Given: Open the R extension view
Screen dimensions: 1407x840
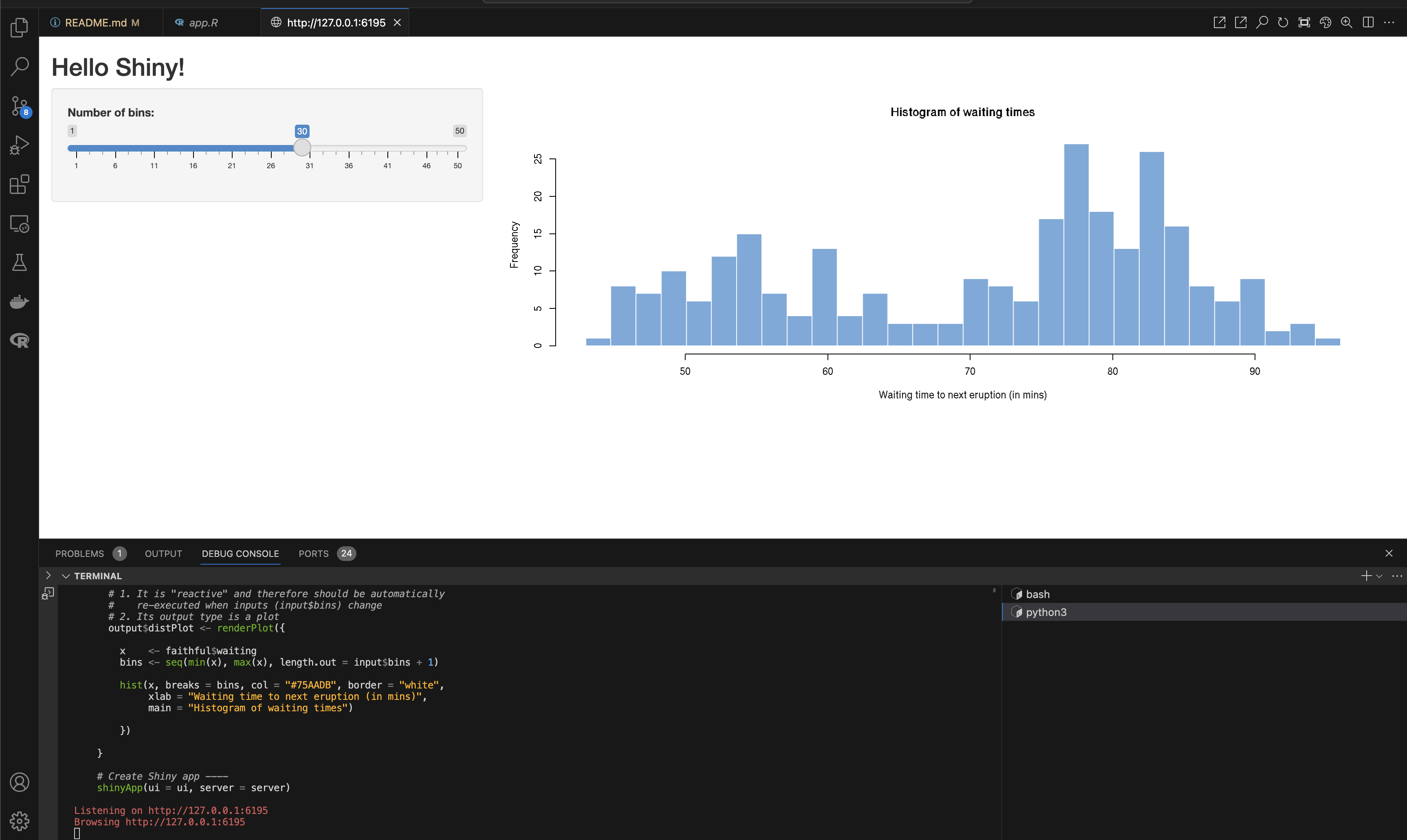Looking at the screenshot, I should pos(19,340).
